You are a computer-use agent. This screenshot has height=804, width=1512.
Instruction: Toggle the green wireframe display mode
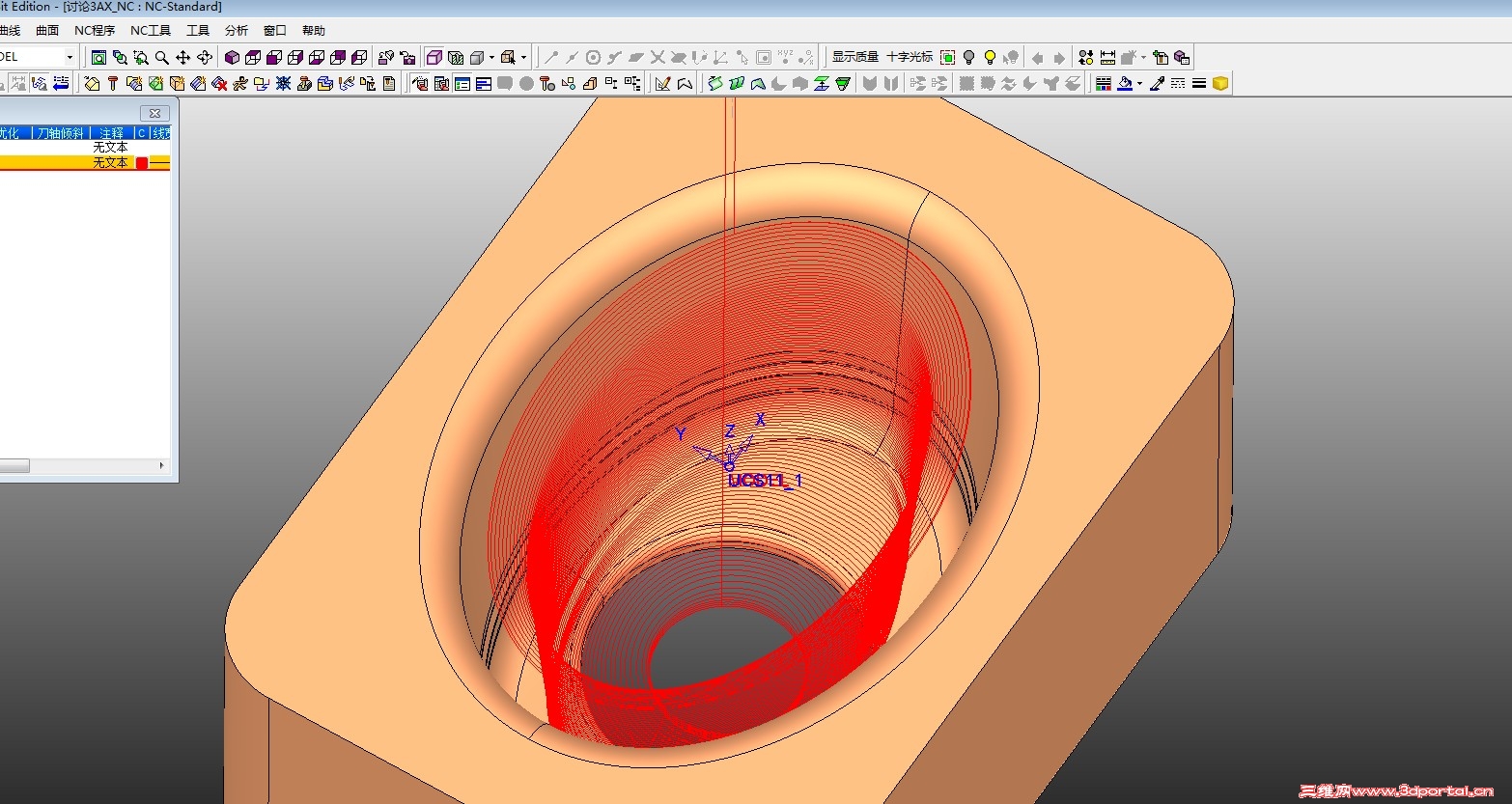point(455,58)
